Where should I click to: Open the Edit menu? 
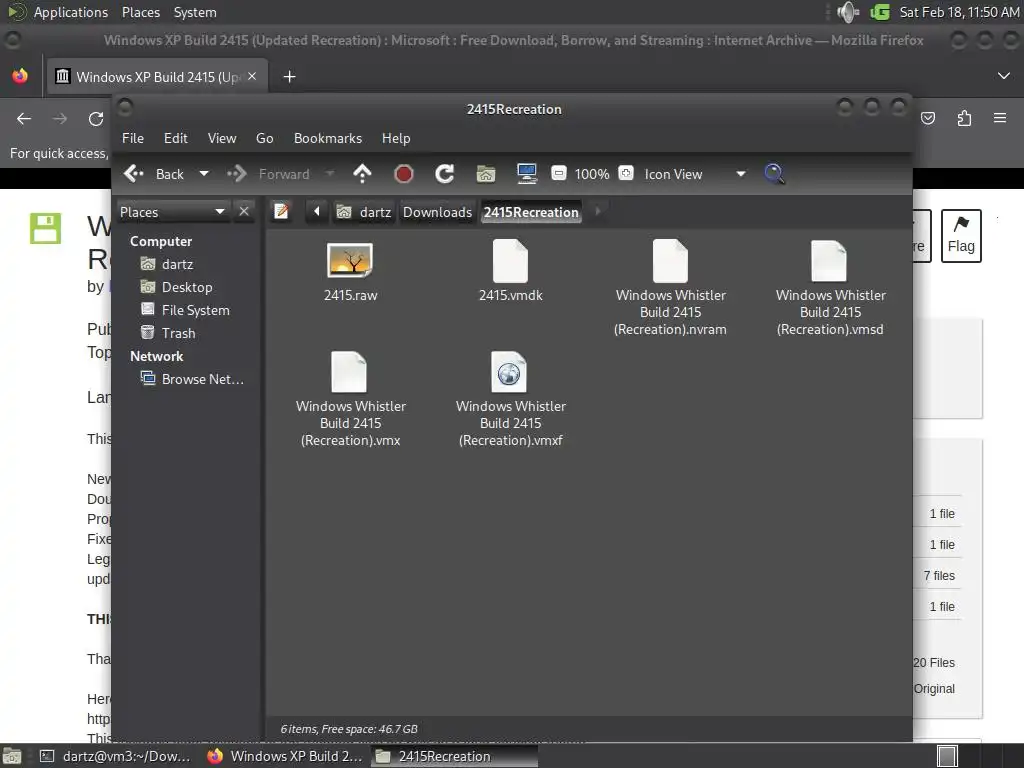click(x=176, y=138)
